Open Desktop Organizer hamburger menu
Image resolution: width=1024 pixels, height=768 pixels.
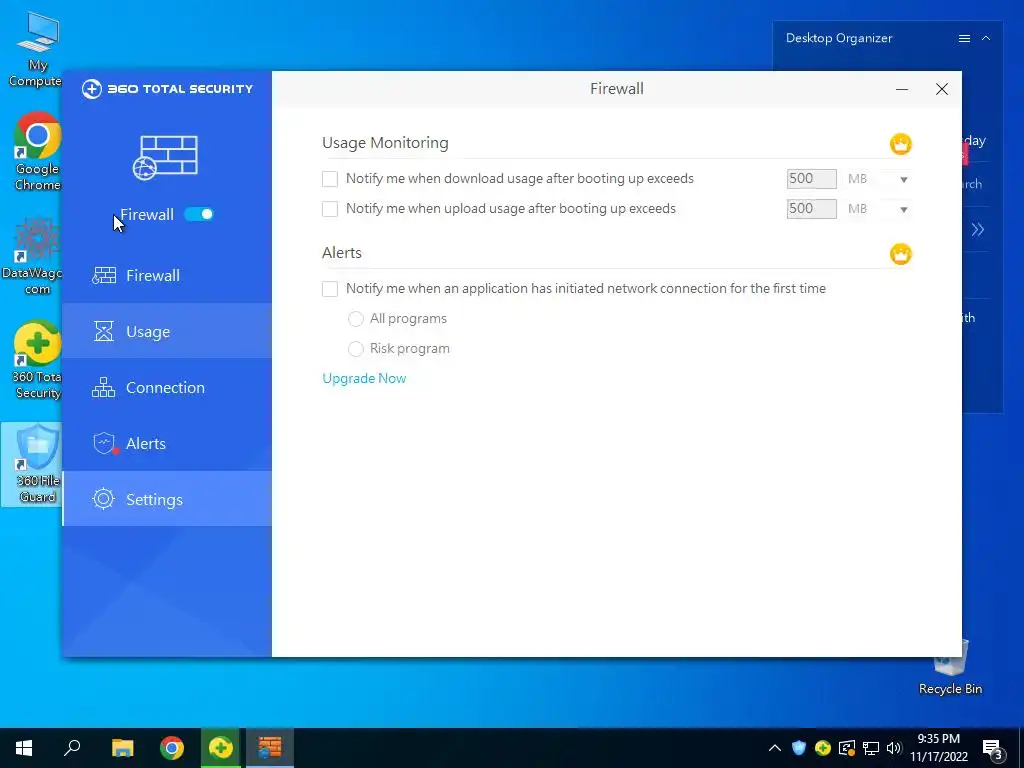tap(964, 39)
